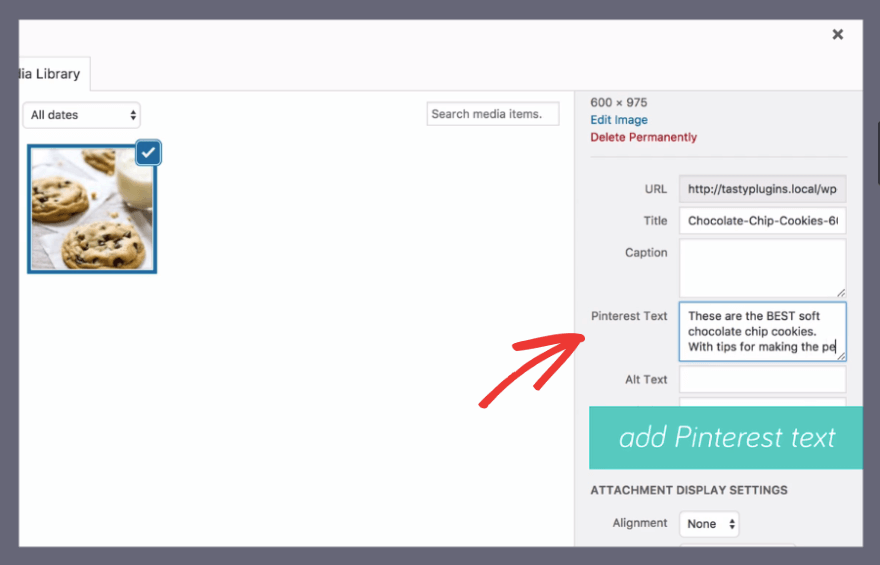The width and height of the screenshot is (880, 565).
Task: Uncheck the selected cookie image checkmark
Action: coord(148,153)
